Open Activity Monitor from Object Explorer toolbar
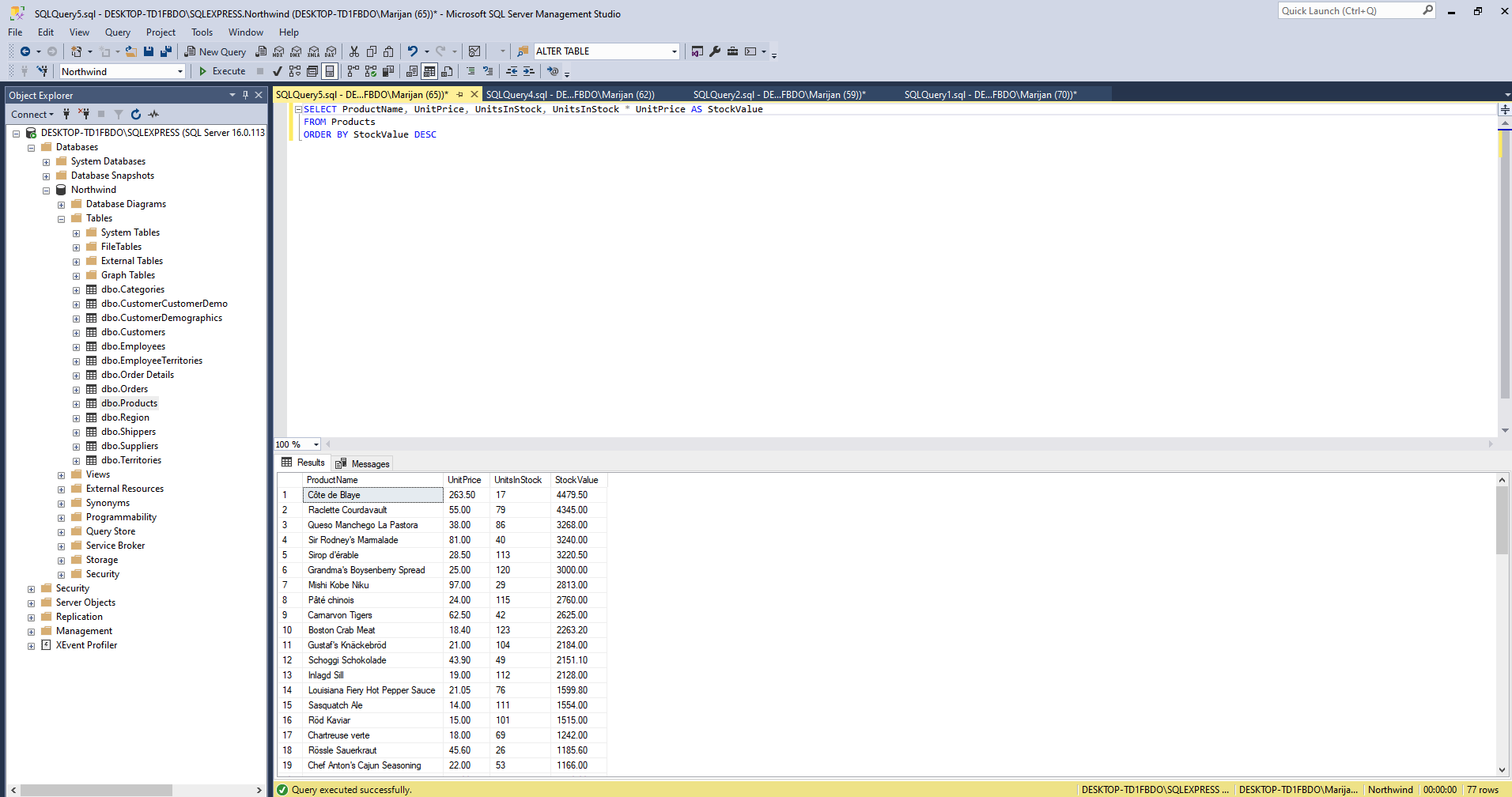 coord(153,115)
